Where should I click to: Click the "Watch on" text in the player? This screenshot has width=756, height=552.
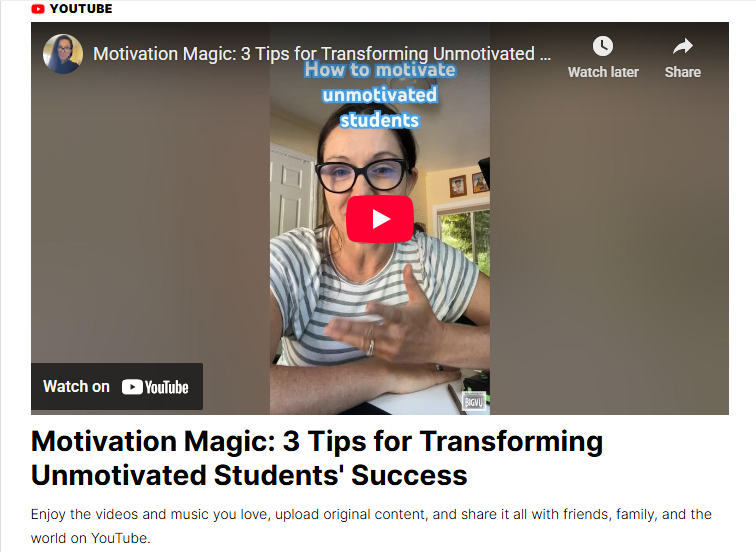(x=76, y=387)
